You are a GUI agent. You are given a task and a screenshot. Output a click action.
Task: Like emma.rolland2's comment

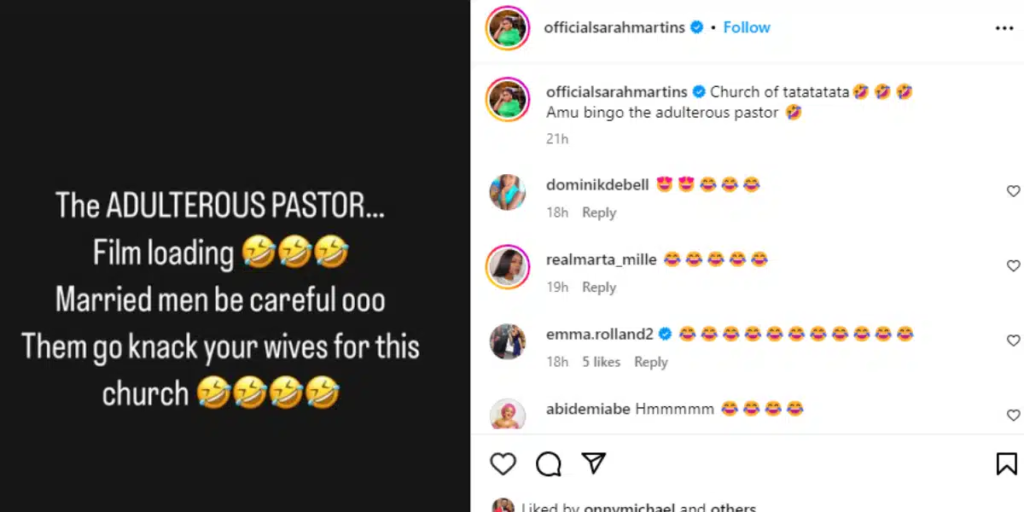click(x=1013, y=341)
